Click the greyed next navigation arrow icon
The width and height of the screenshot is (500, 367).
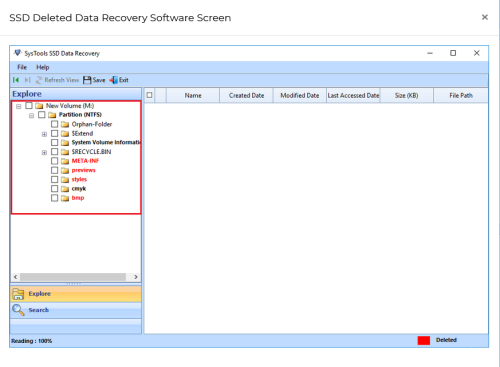[x=27, y=80]
